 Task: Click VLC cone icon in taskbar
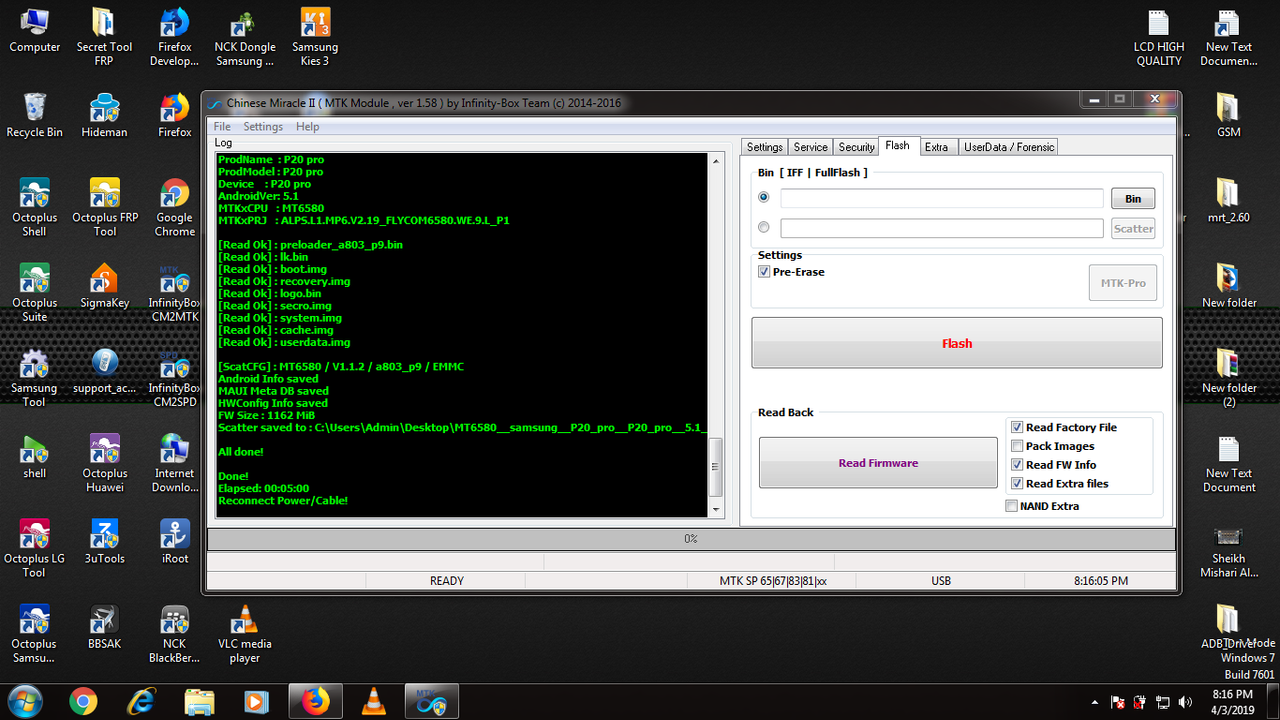(x=374, y=701)
